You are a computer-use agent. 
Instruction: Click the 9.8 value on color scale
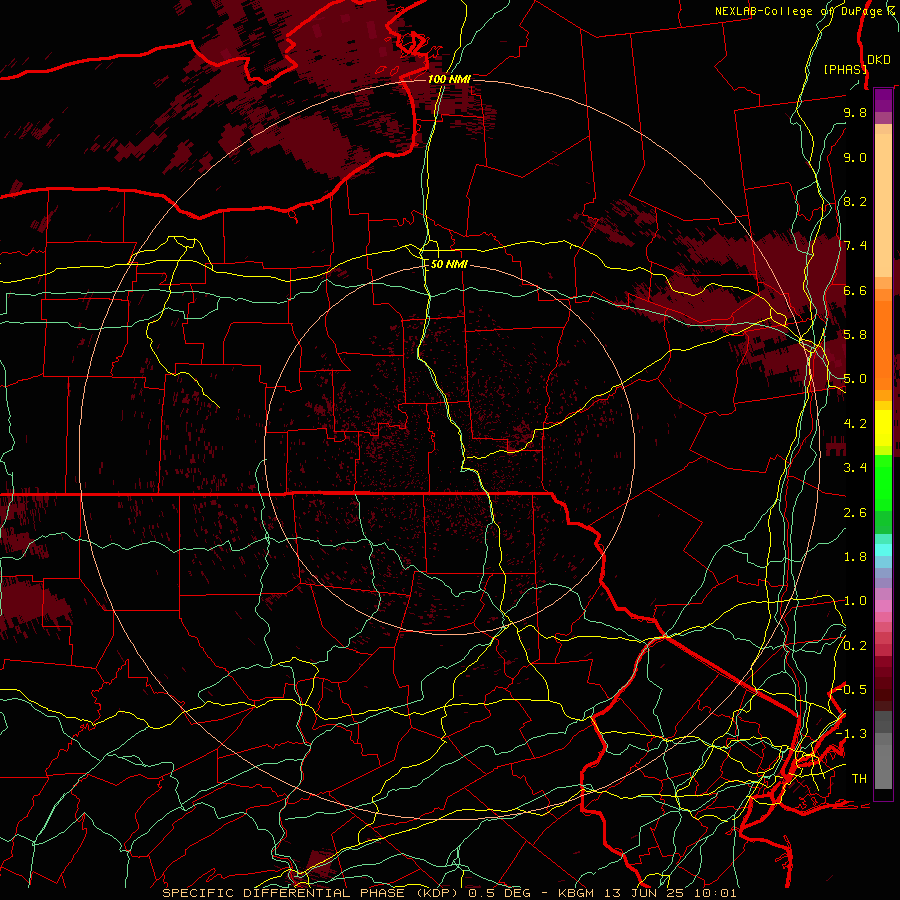click(x=855, y=112)
